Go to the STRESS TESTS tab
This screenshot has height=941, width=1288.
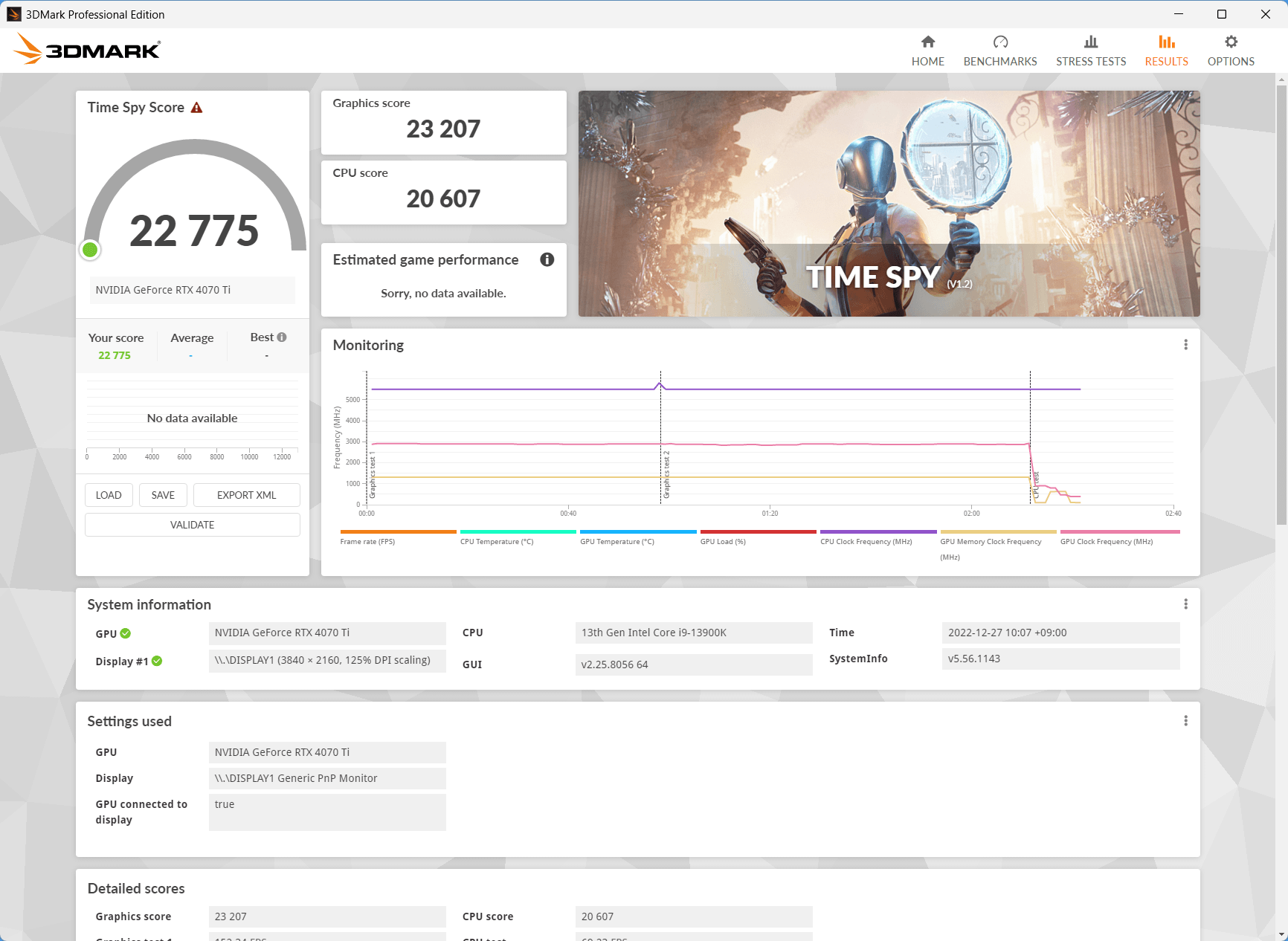click(x=1091, y=51)
